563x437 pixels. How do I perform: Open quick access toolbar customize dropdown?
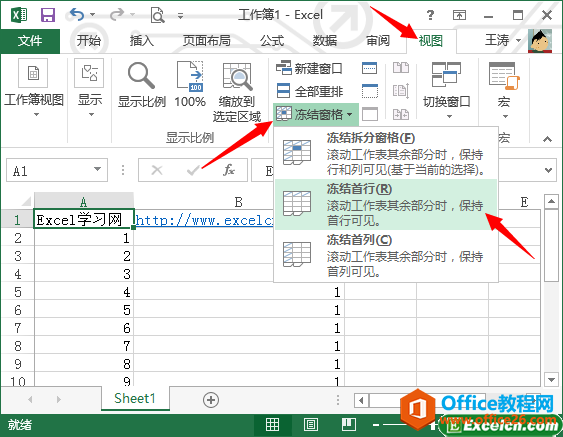click(181, 15)
